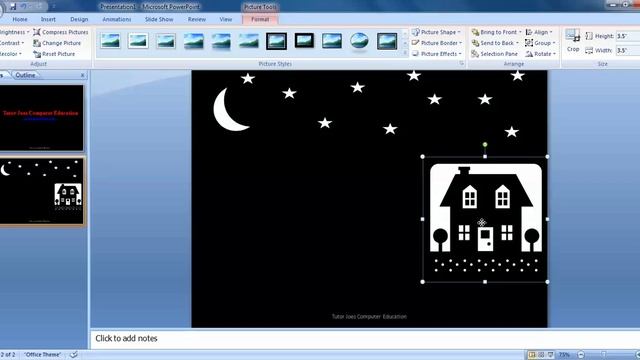Switch to the Insert ribbon tab
The height and width of the screenshot is (360, 640).
tap(48, 19)
